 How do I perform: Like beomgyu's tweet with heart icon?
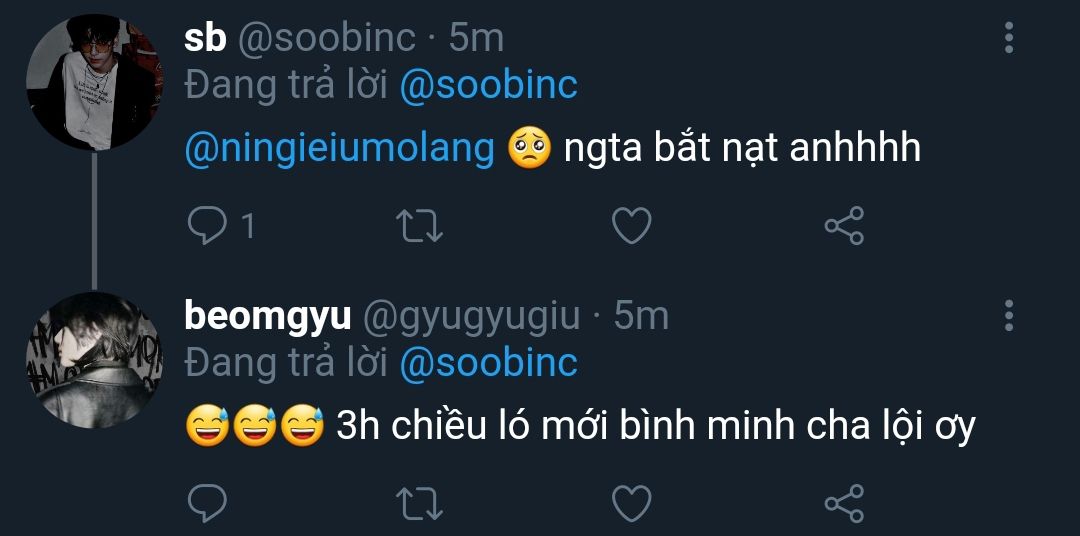pyautogui.click(x=631, y=503)
